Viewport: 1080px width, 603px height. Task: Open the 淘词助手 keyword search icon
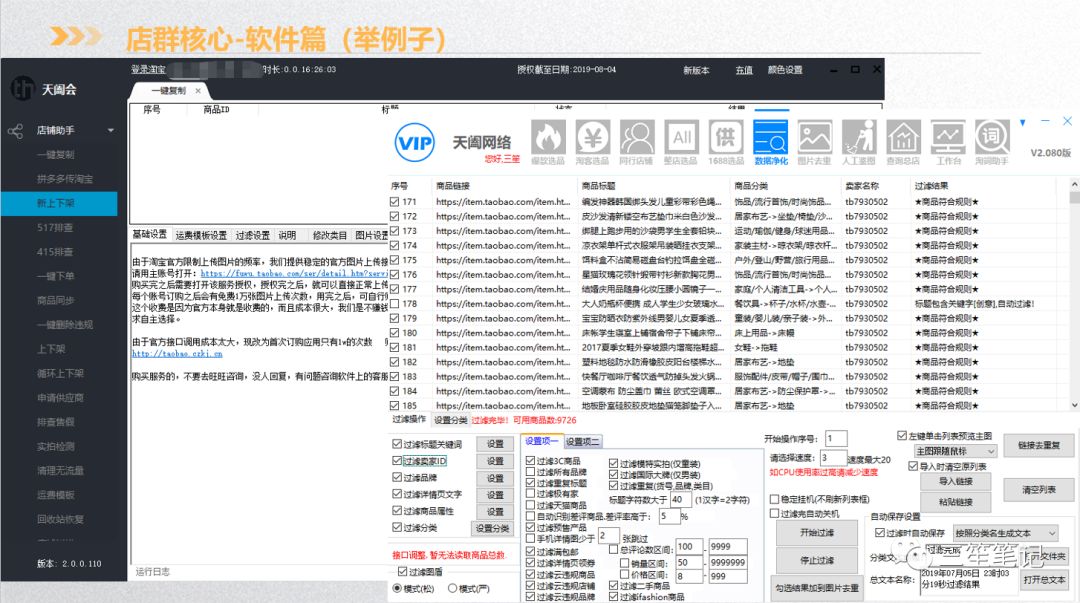993,137
